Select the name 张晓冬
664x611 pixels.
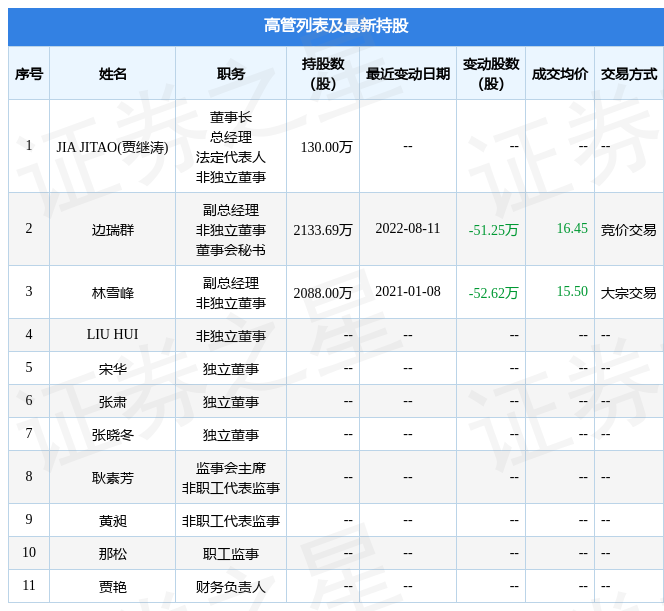(113, 435)
